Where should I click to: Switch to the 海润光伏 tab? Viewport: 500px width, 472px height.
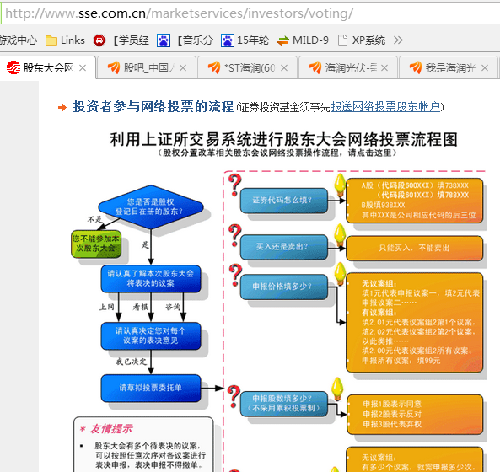(348, 68)
